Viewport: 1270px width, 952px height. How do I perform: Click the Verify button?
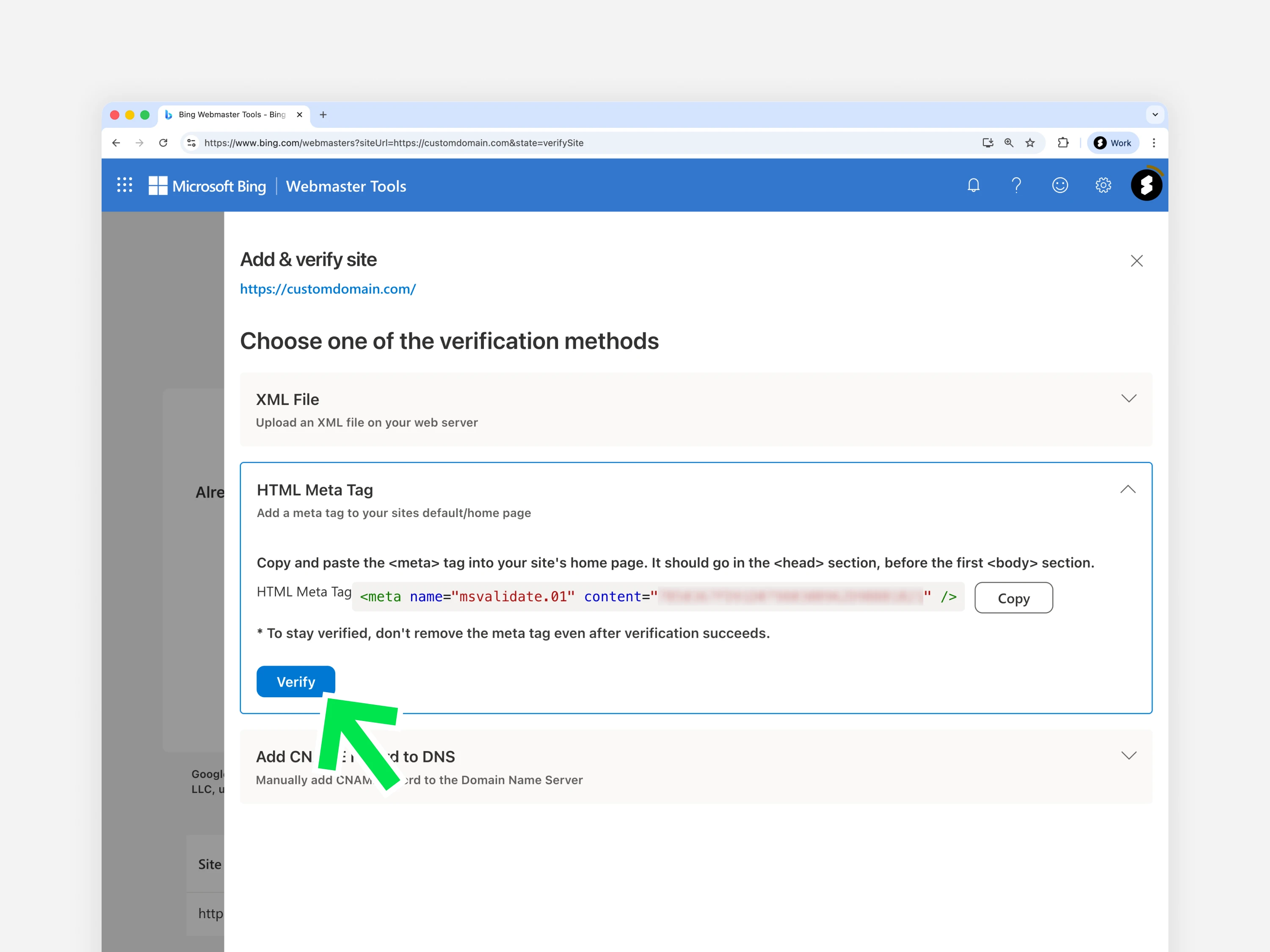[295, 682]
